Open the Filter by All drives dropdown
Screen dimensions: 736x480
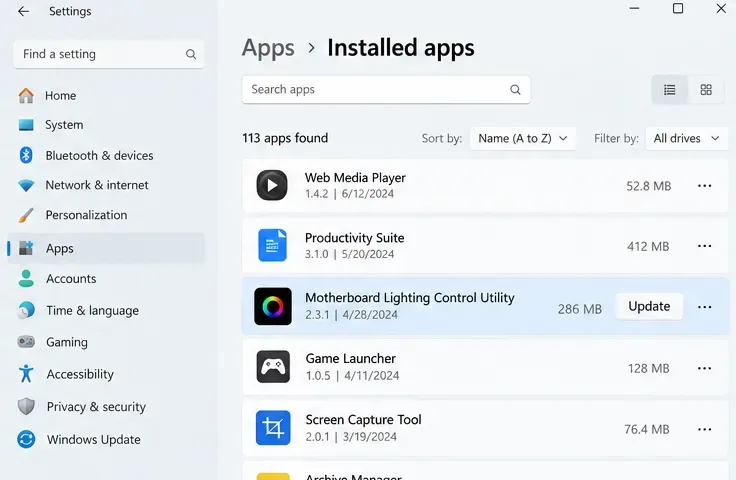point(687,138)
